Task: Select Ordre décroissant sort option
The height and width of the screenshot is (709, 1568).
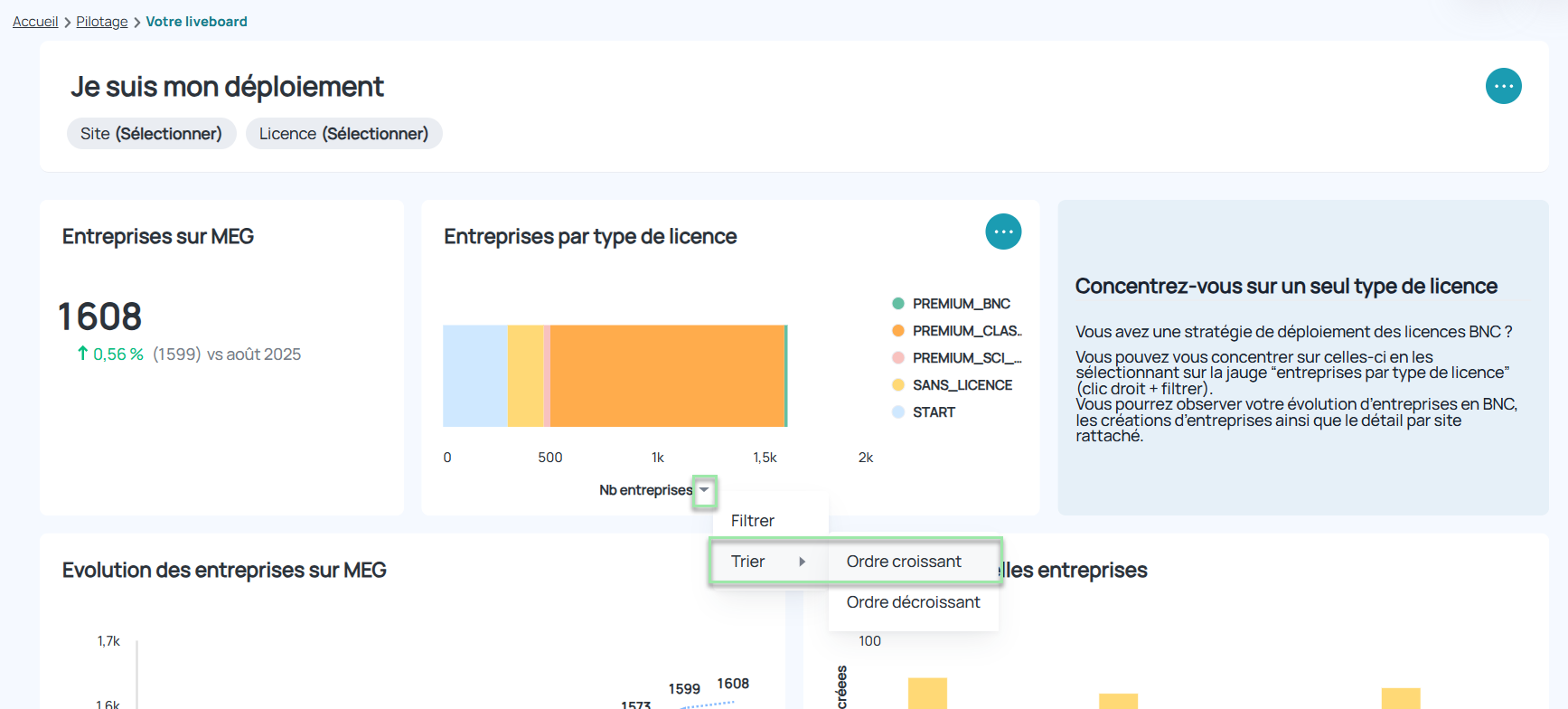Action: click(x=914, y=602)
